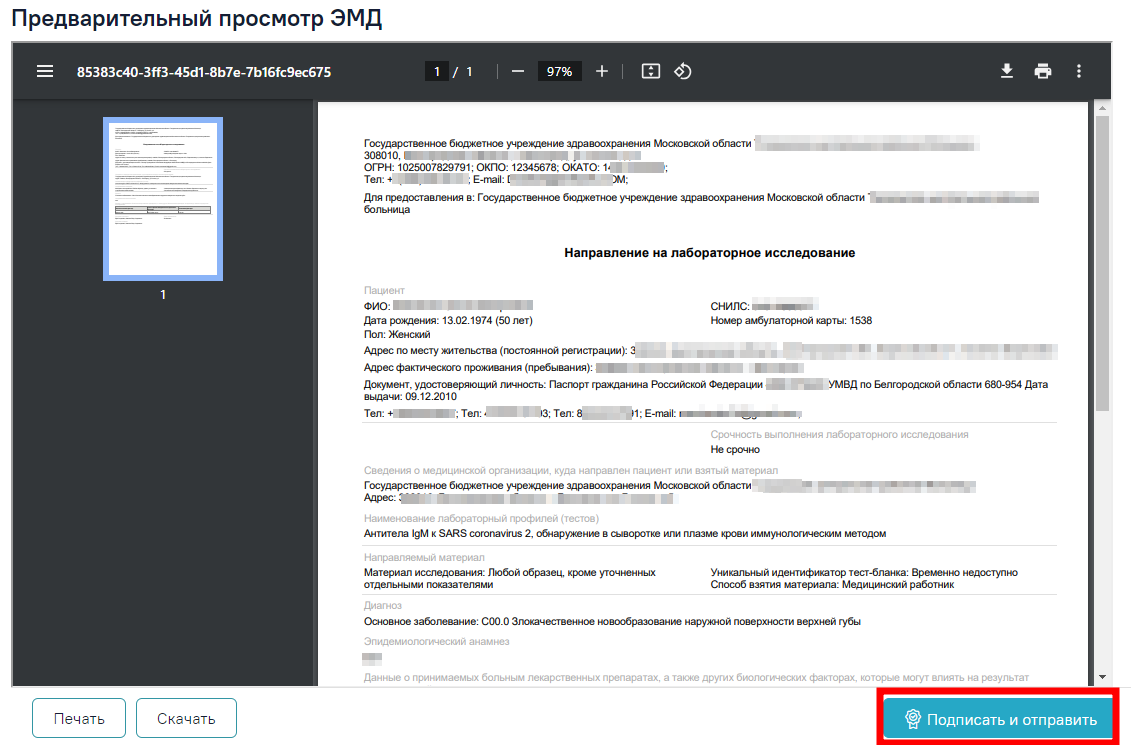Image resolution: width=1131 pixels, height=745 pixels.
Task: Open the PDF viewer sidebar menu
Action: tap(45, 71)
